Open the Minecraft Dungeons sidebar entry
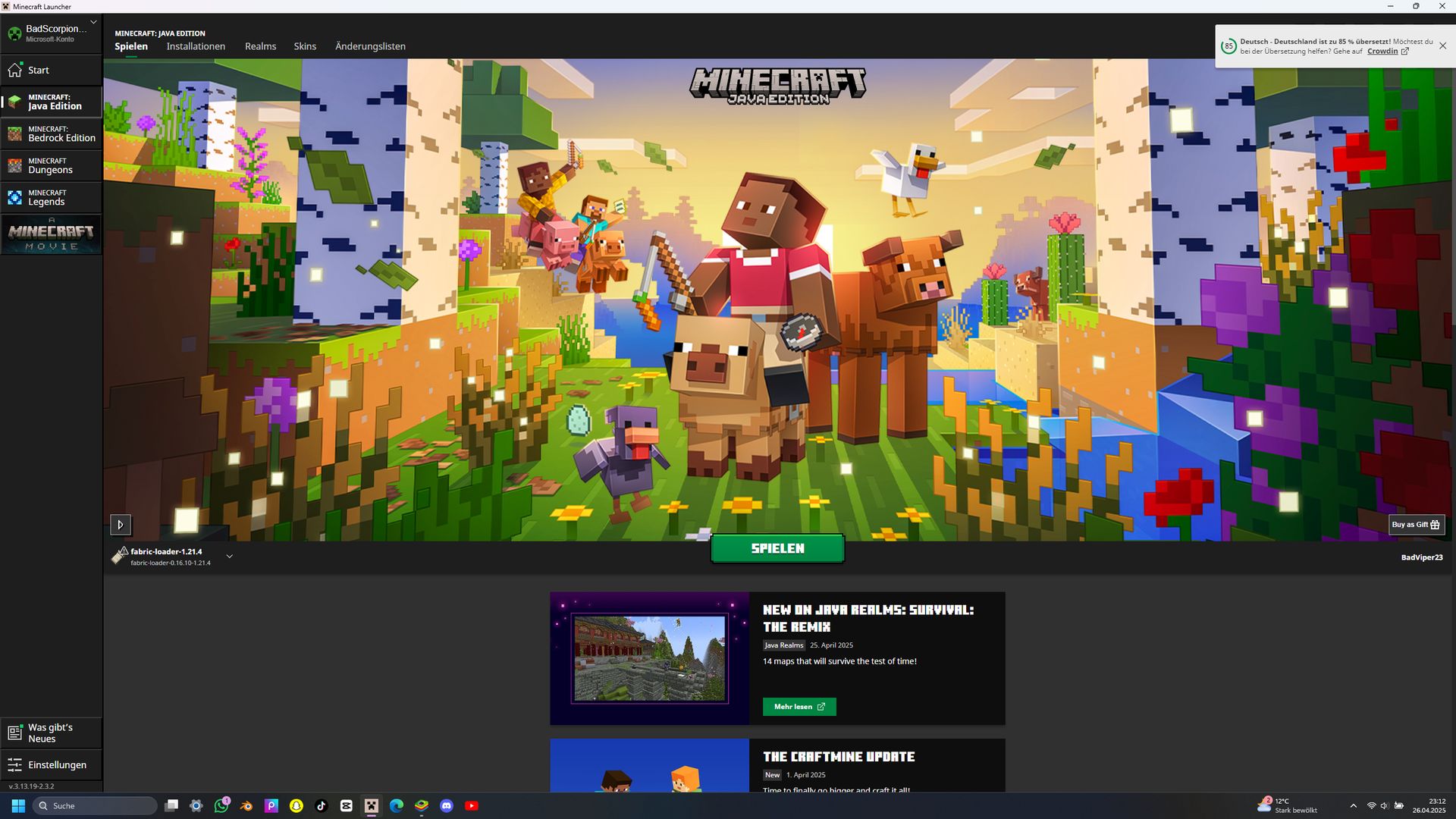 pos(52,165)
